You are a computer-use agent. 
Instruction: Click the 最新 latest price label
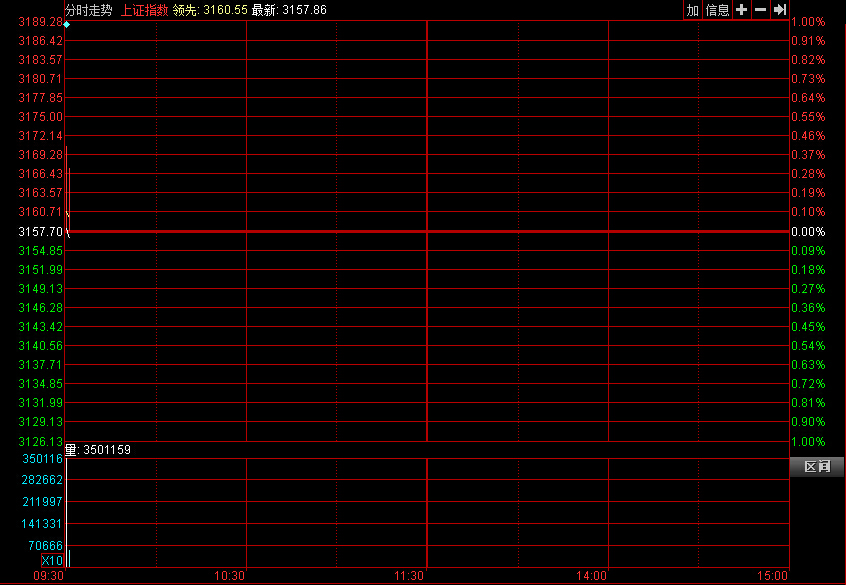[264, 10]
